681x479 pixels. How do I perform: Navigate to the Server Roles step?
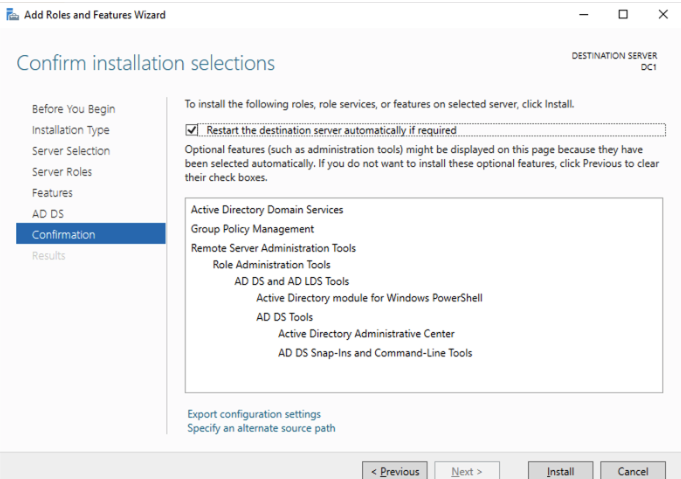click(62, 172)
